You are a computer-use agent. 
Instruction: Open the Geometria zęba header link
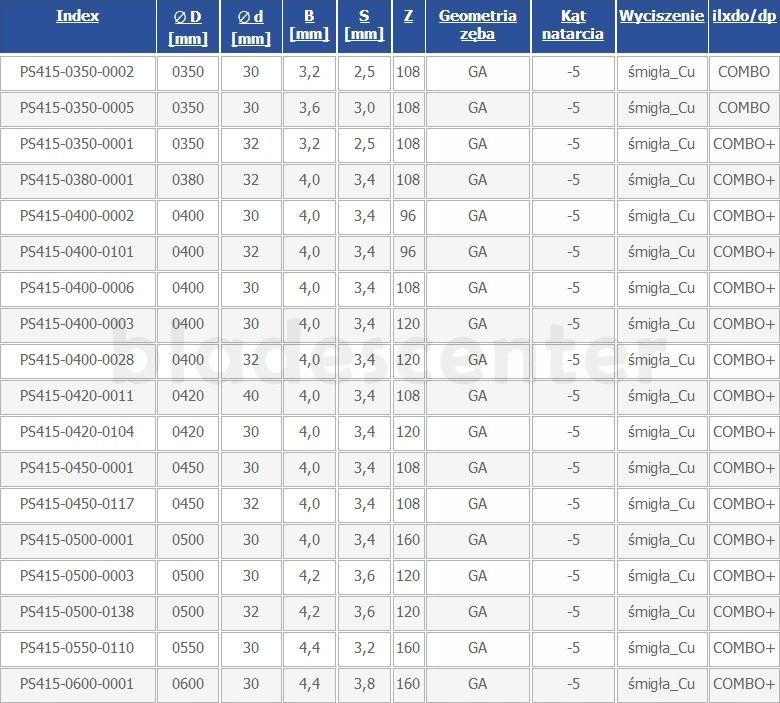478,25
